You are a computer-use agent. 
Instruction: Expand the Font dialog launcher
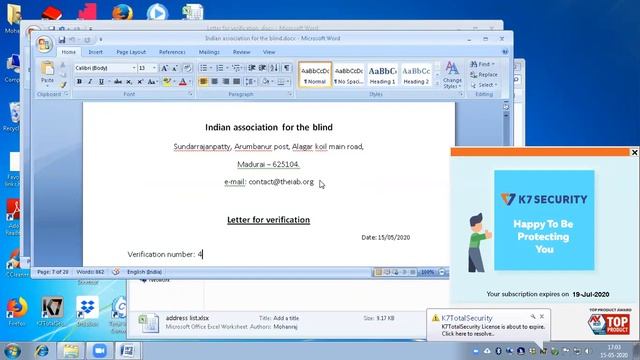coord(190,94)
